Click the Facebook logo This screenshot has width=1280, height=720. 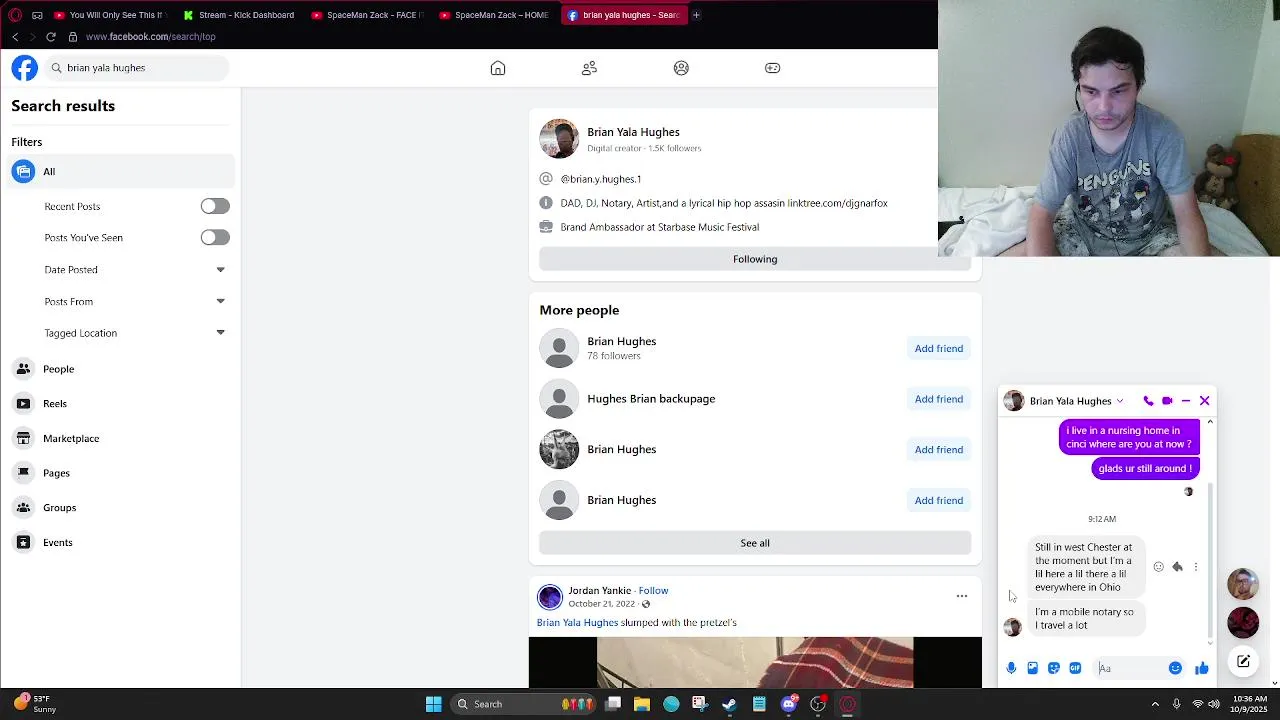click(x=24, y=68)
